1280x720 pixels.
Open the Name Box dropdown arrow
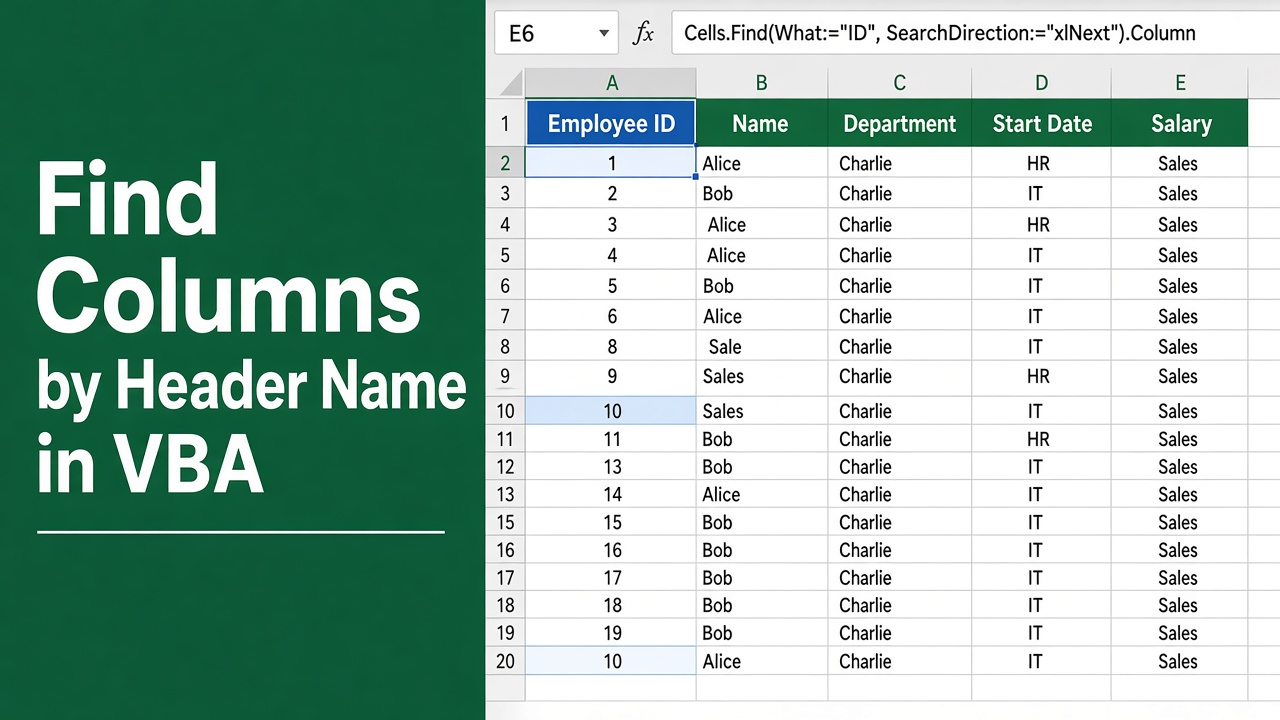pos(604,34)
